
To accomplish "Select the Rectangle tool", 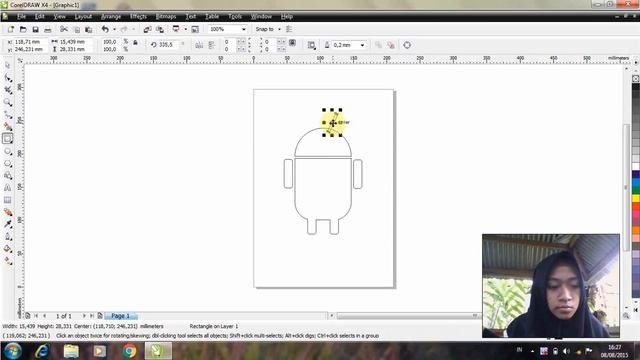I will coord(7,139).
